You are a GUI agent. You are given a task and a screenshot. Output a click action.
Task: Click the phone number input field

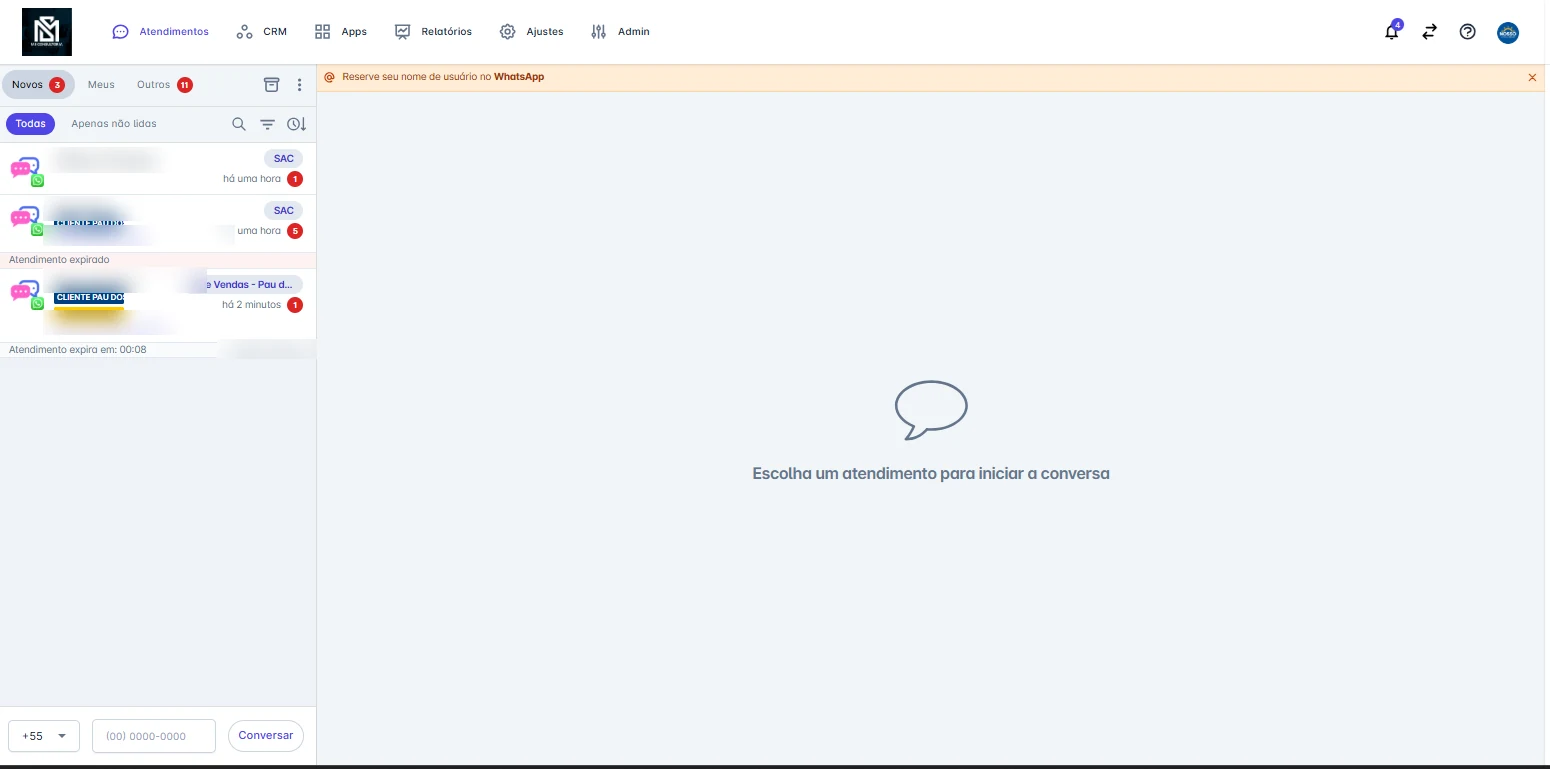tap(154, 736)
